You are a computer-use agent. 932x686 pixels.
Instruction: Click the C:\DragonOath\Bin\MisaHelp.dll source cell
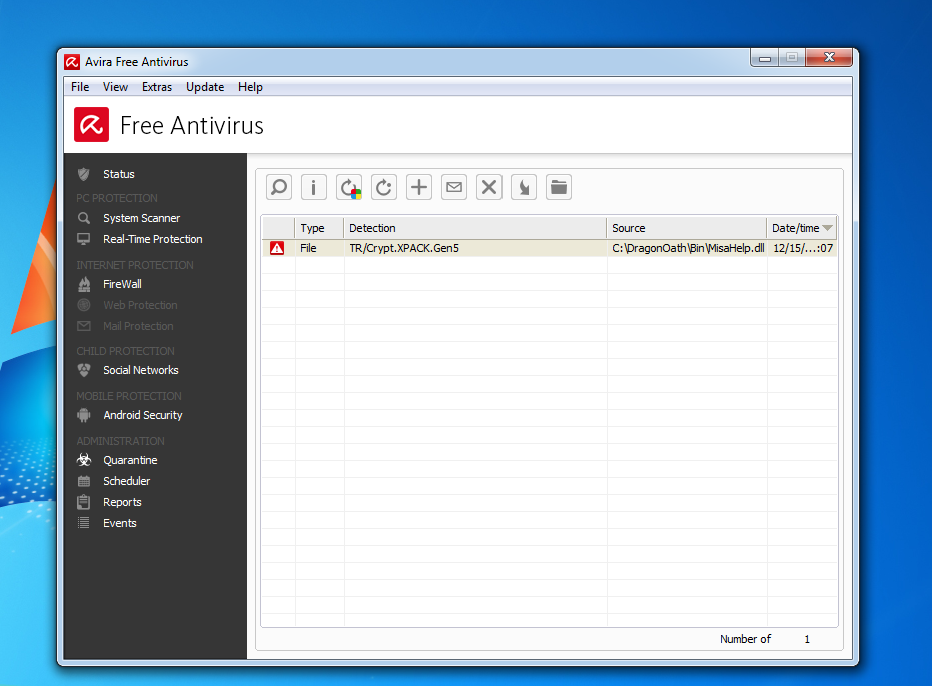click(x=688, y=248)
